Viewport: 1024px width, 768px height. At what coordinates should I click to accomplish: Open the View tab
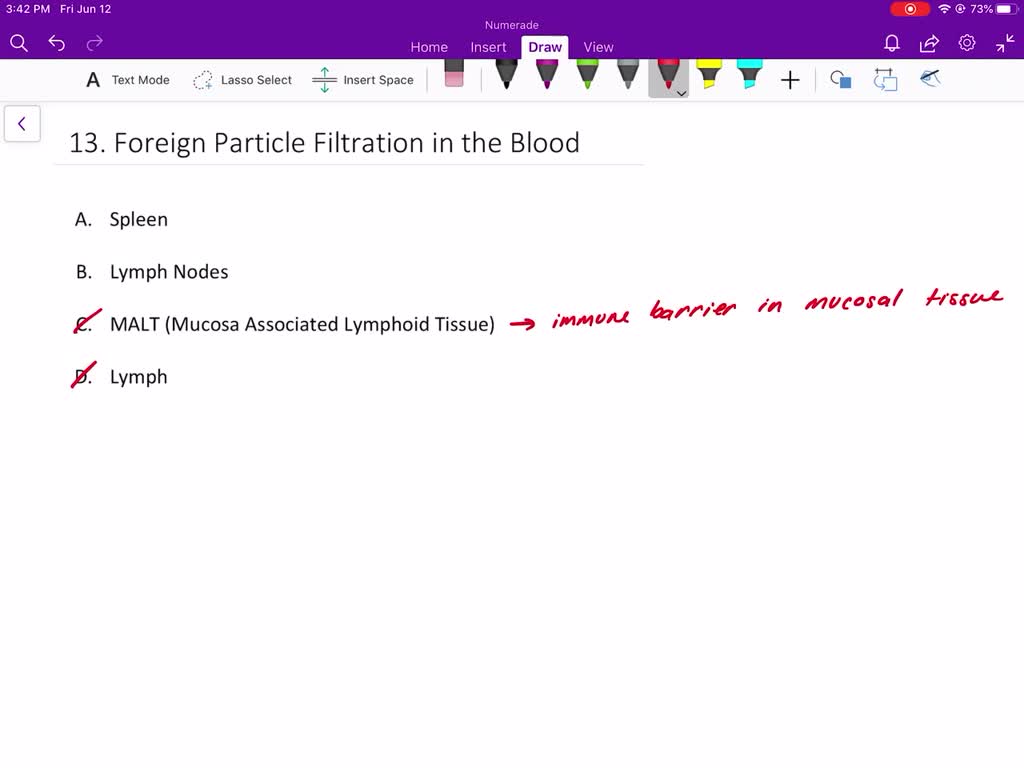click(x=598, y=47)
